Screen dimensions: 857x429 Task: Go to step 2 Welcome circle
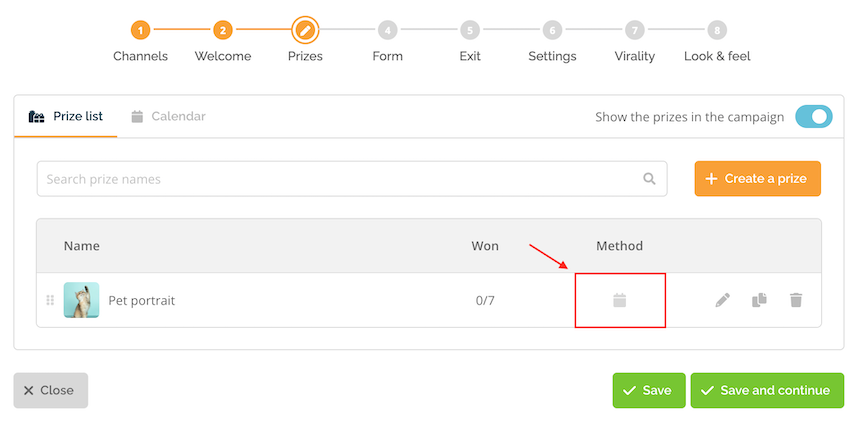223,30
